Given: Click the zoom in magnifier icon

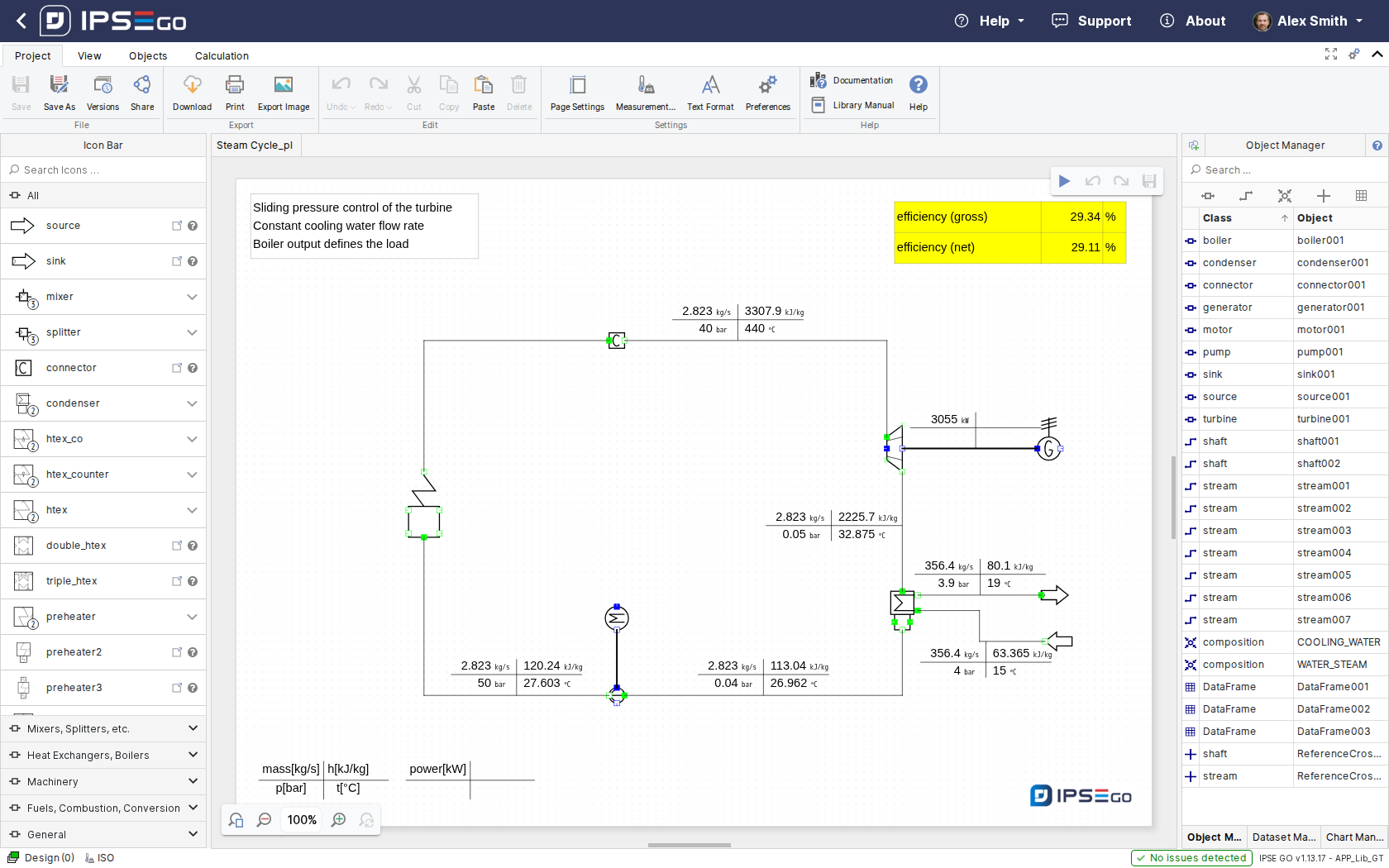Looking at the screenshot, I should 339,820.
